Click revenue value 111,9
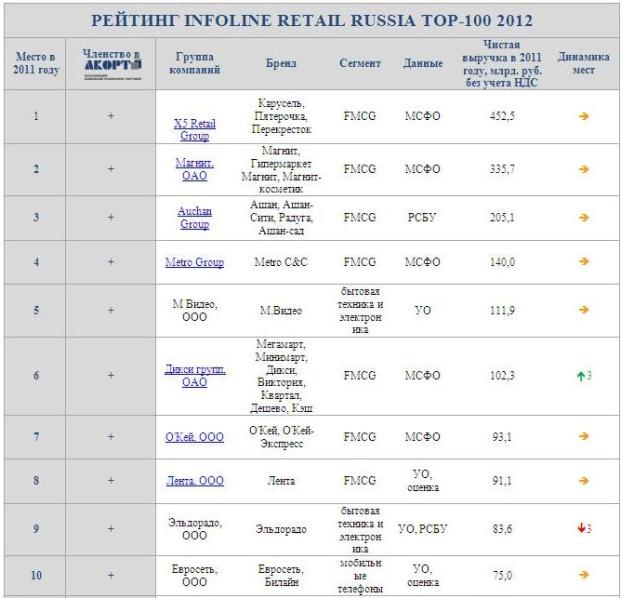The width and height of the screenshot is (621, 598). pos(502,310)
